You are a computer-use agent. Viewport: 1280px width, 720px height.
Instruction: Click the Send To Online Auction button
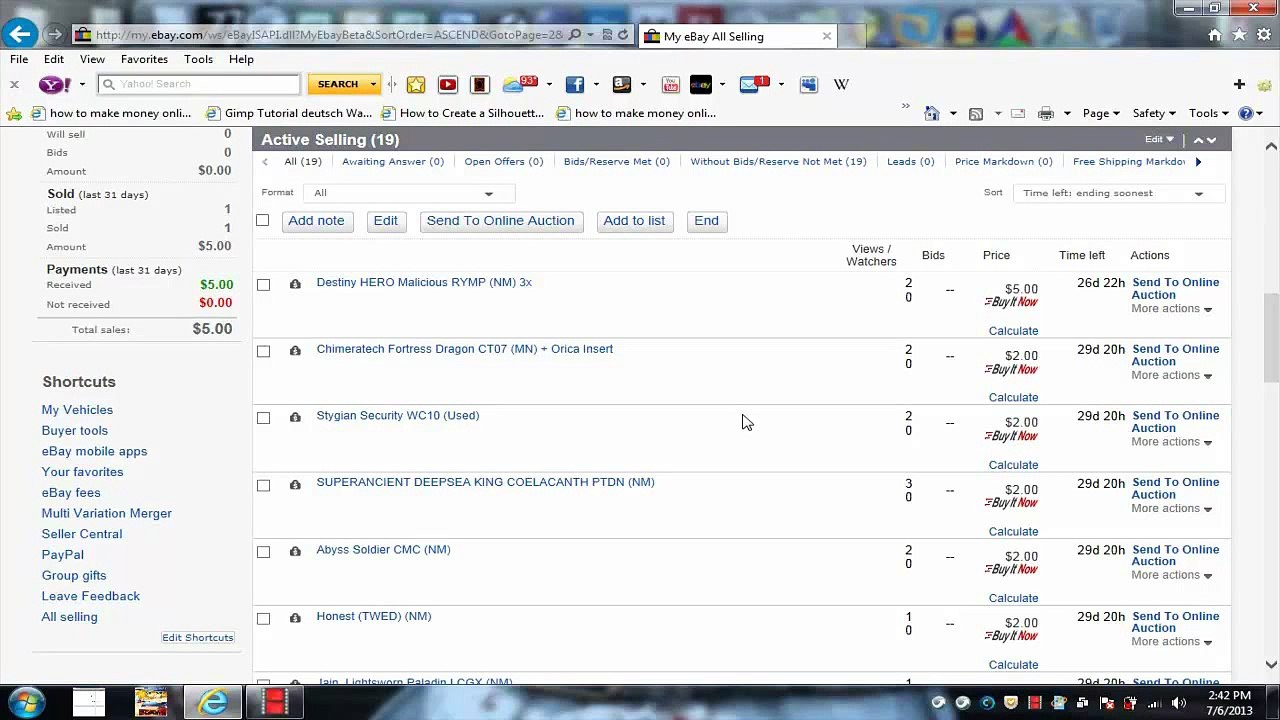[x=500, y=221]
